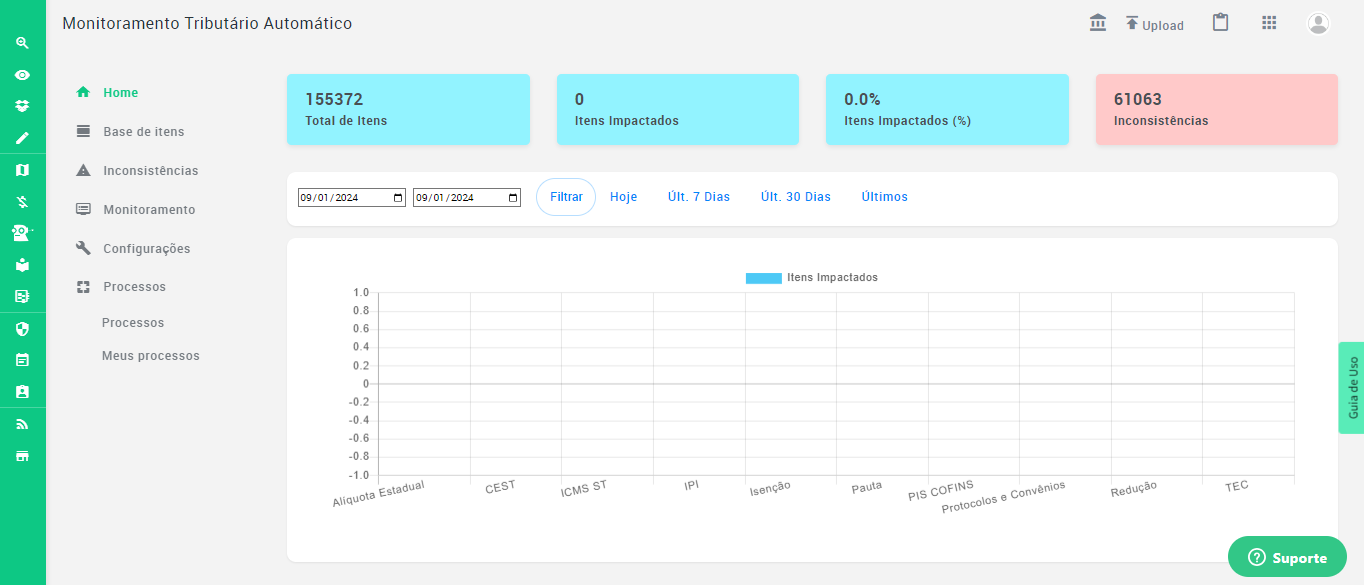Open calendar picker of start date
Image resolution: width=1364 pixels, height=585 pixels.
pyautogui.click(x=398, y=198)
